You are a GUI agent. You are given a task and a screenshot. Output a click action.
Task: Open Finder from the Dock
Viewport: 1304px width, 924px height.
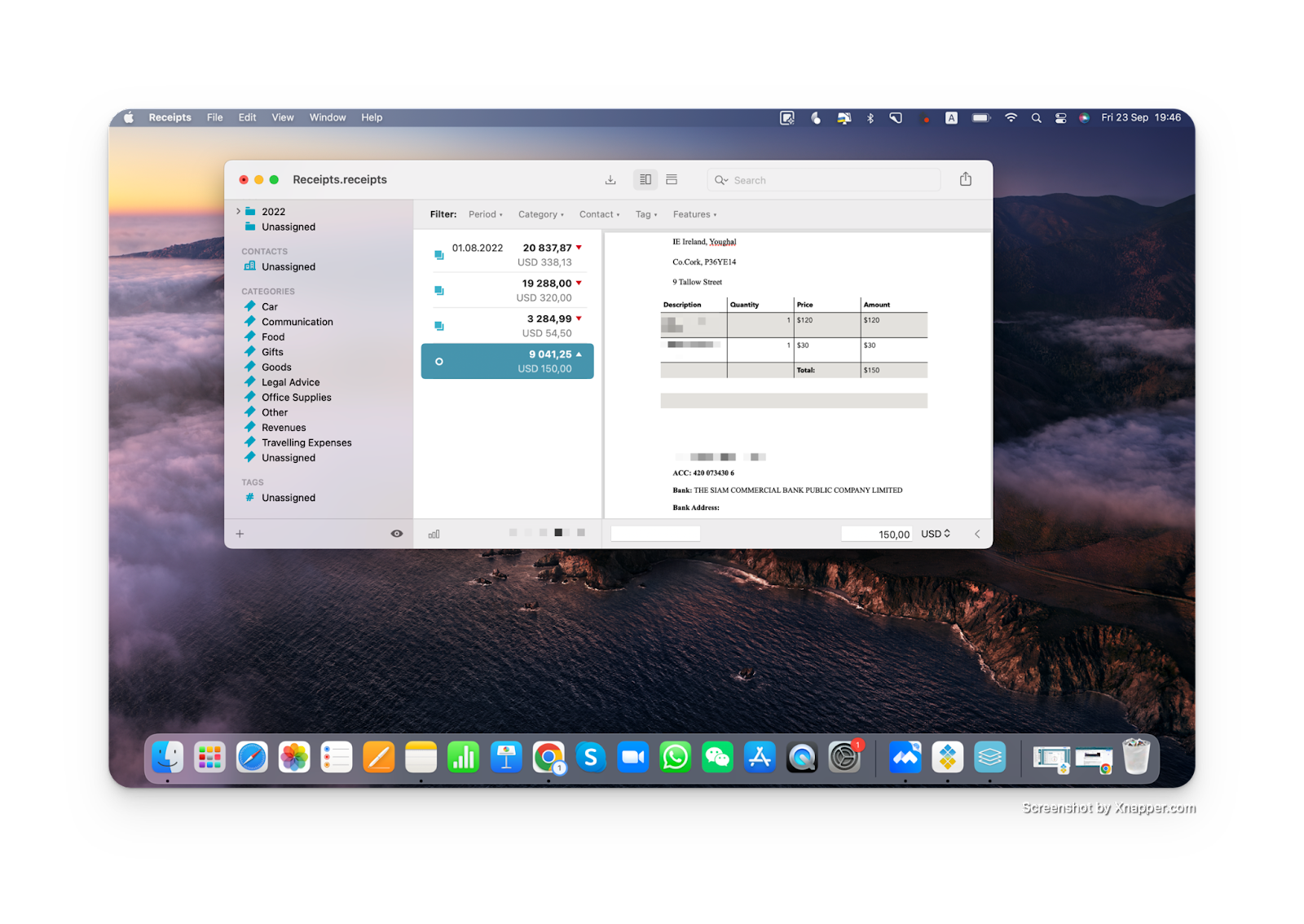pyautogui.click(x=168, y=758)
